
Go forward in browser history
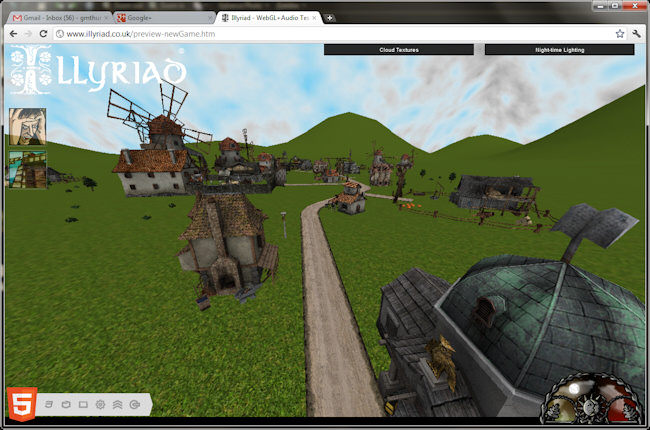[28, 34]
